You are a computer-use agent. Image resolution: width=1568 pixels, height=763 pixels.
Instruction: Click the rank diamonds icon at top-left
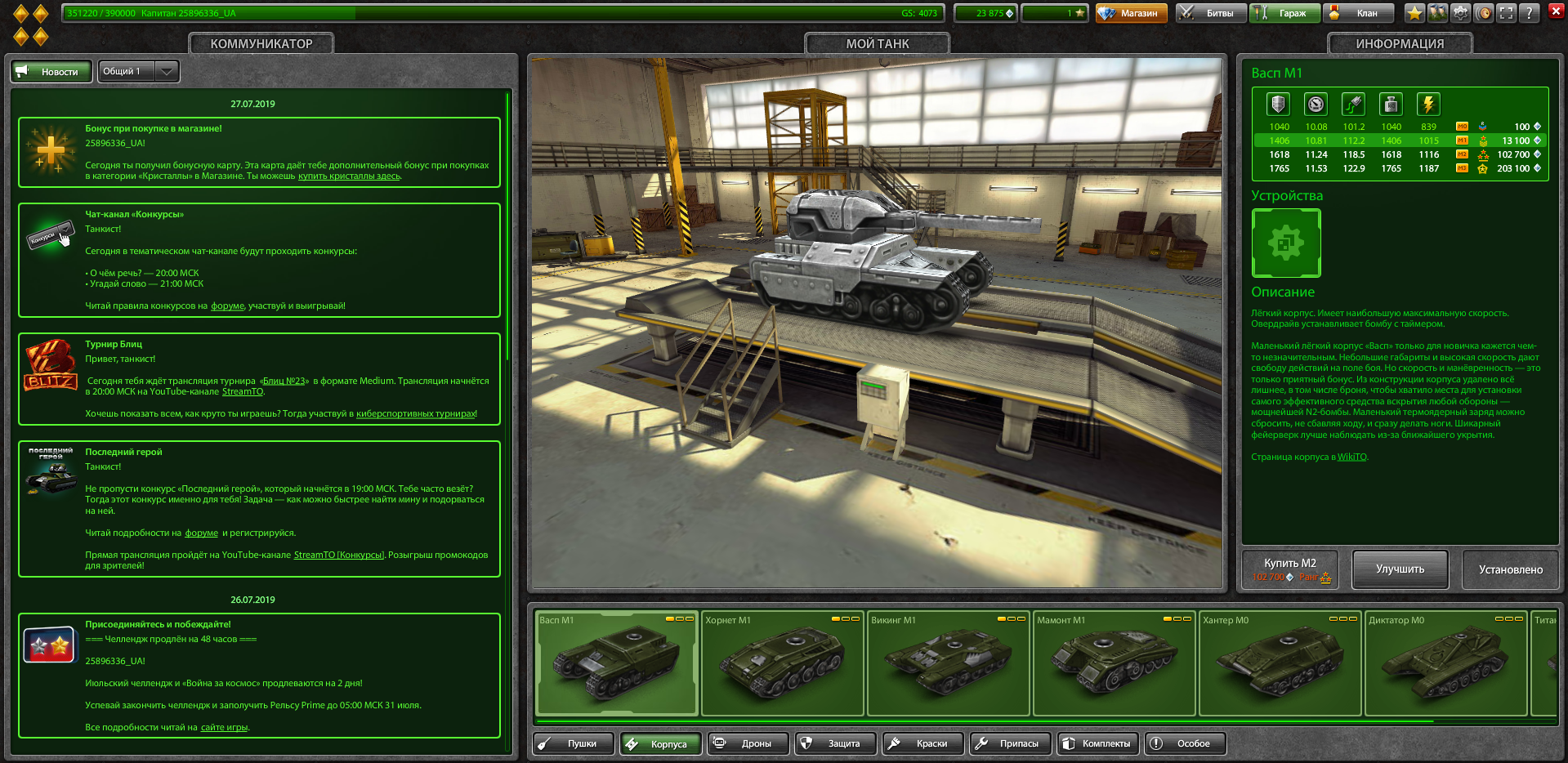click(31, 25)
